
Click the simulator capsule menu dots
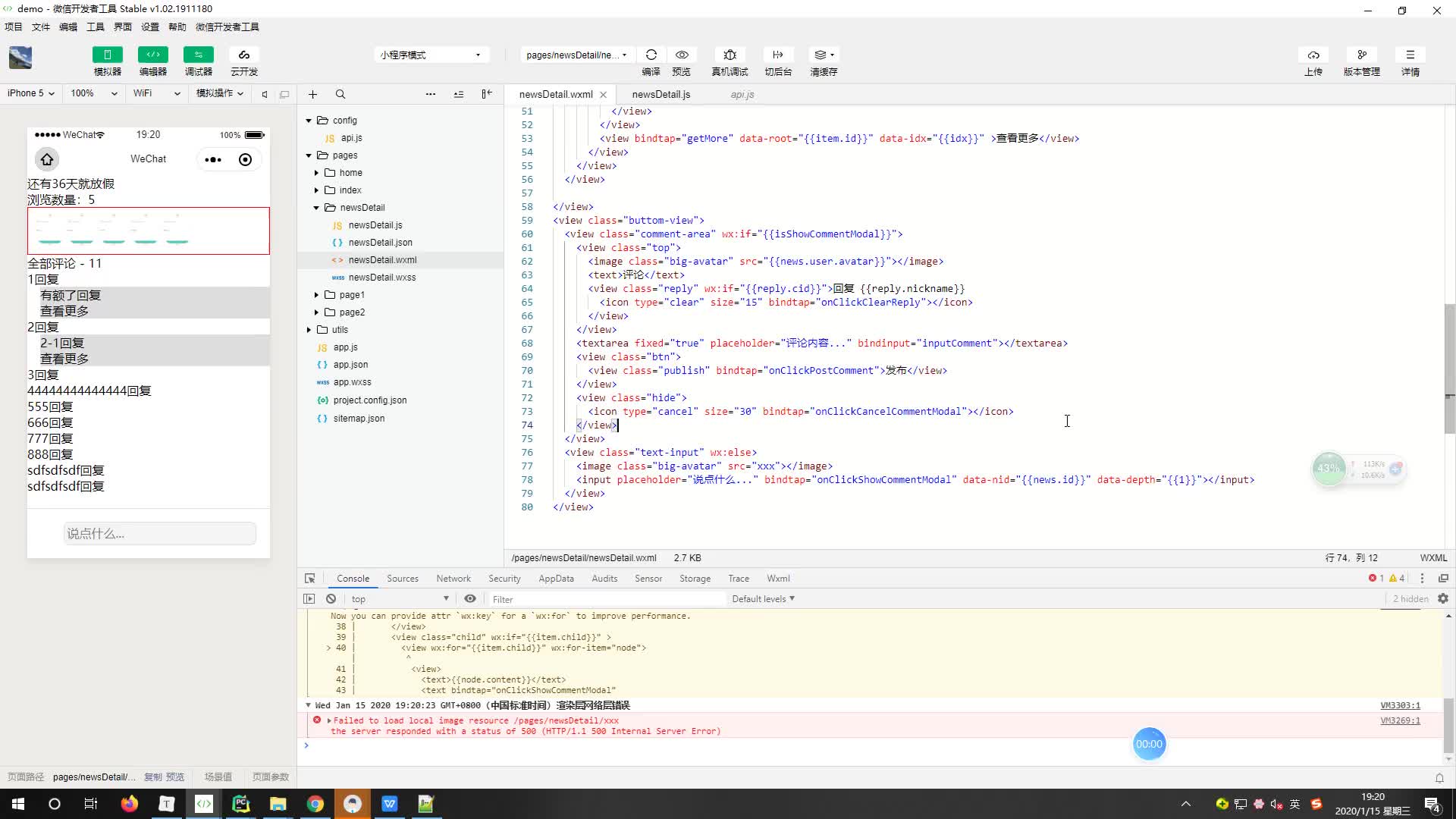pos(213,159)
